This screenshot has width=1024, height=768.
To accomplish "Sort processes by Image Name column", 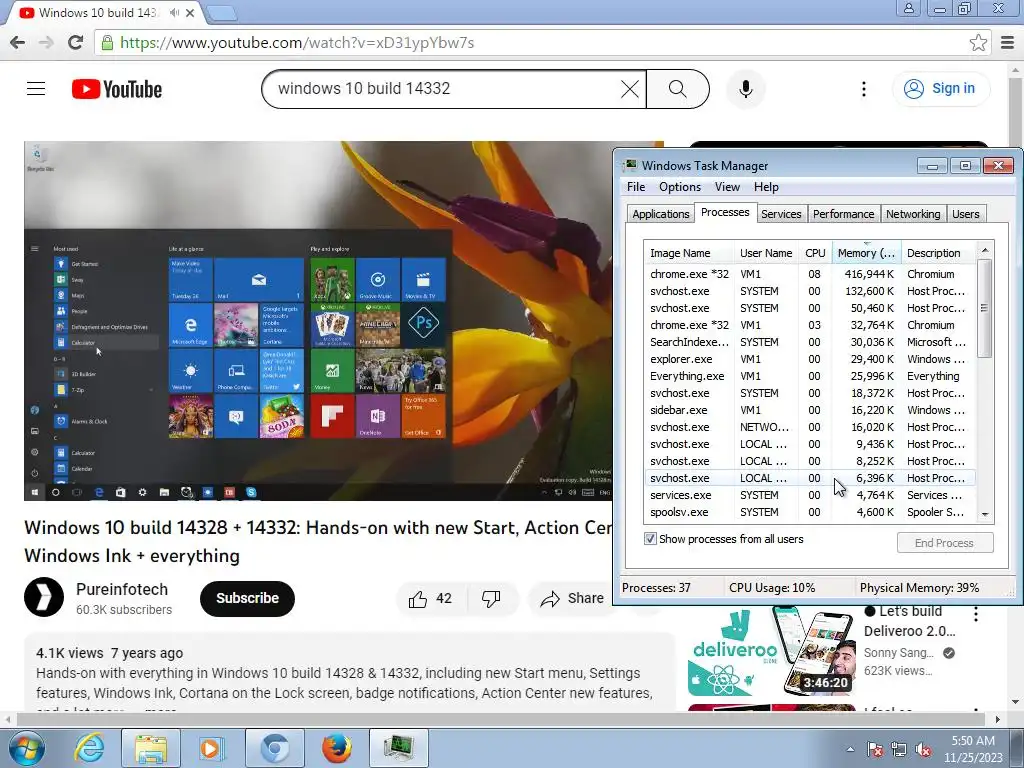I will coord(689,253).
